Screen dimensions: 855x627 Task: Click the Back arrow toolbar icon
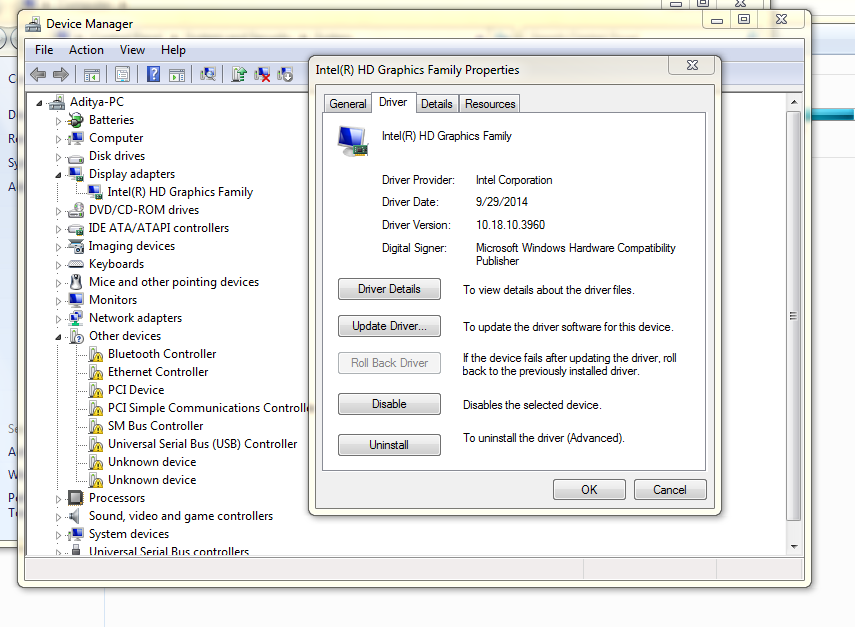click(38, 74)
